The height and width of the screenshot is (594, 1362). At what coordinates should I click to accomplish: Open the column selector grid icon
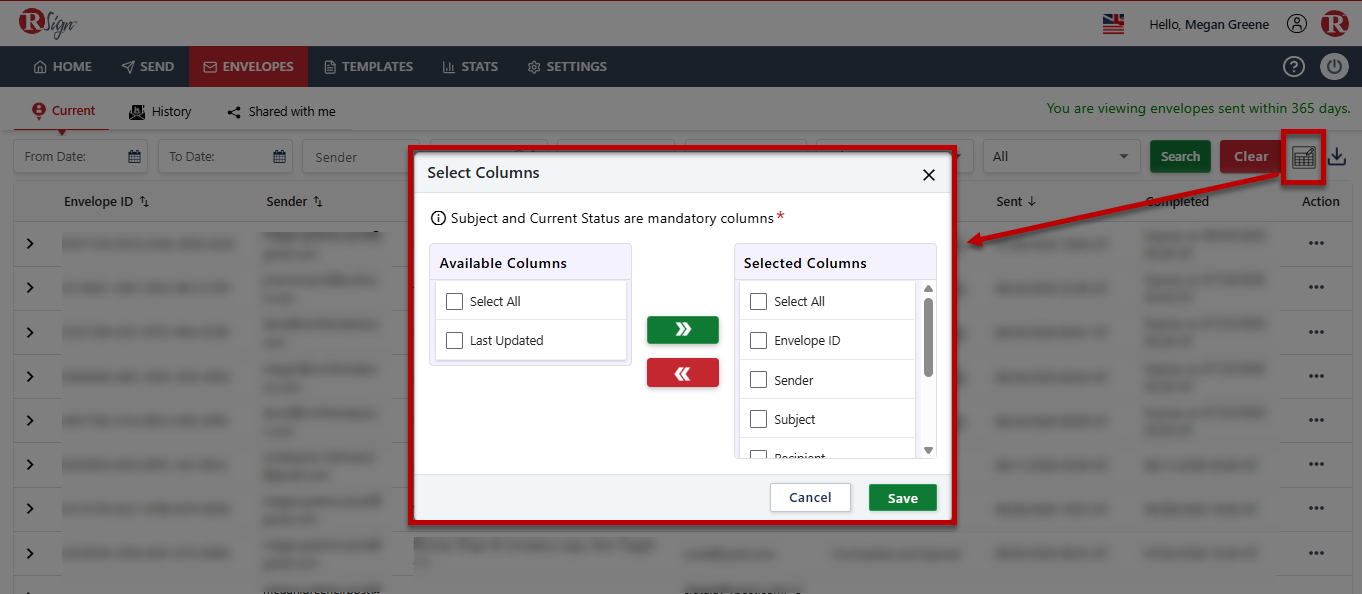(x=1303, y=157)
